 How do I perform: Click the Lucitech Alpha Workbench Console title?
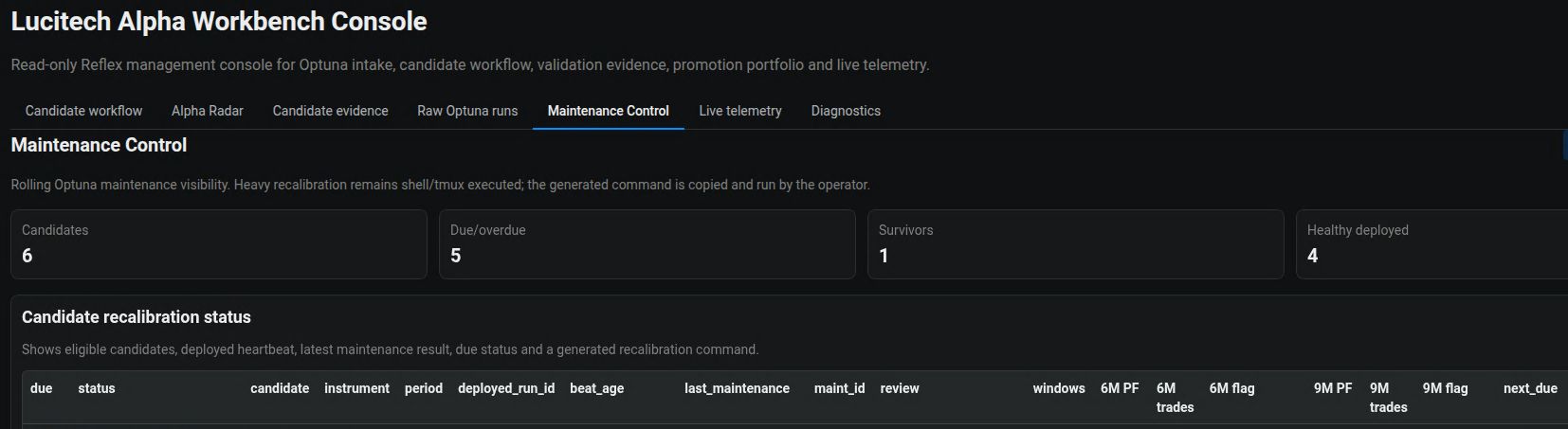pyautogui.click(x=219, y=22)
